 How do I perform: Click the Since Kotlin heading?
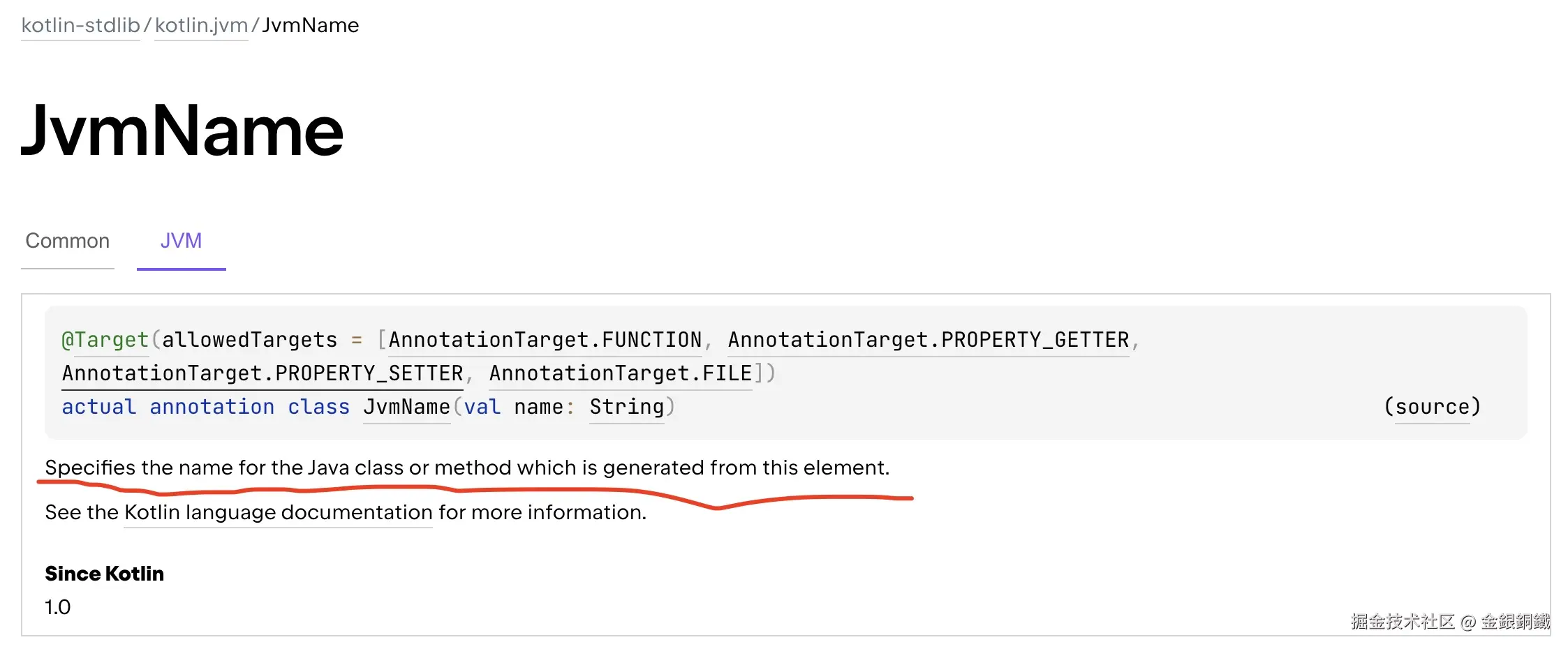(x=105, y=574)
